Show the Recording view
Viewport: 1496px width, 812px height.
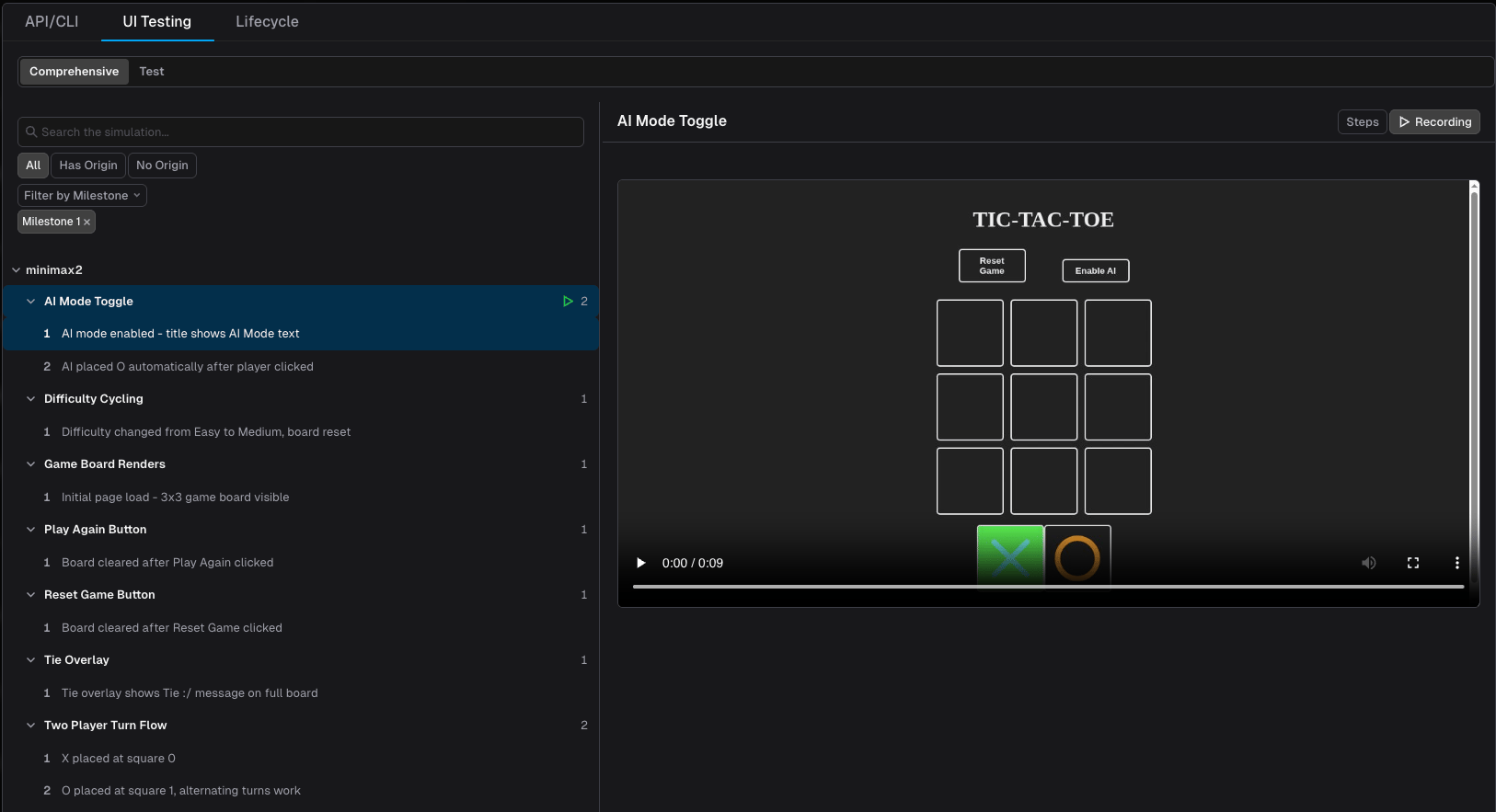(1434, 121)
